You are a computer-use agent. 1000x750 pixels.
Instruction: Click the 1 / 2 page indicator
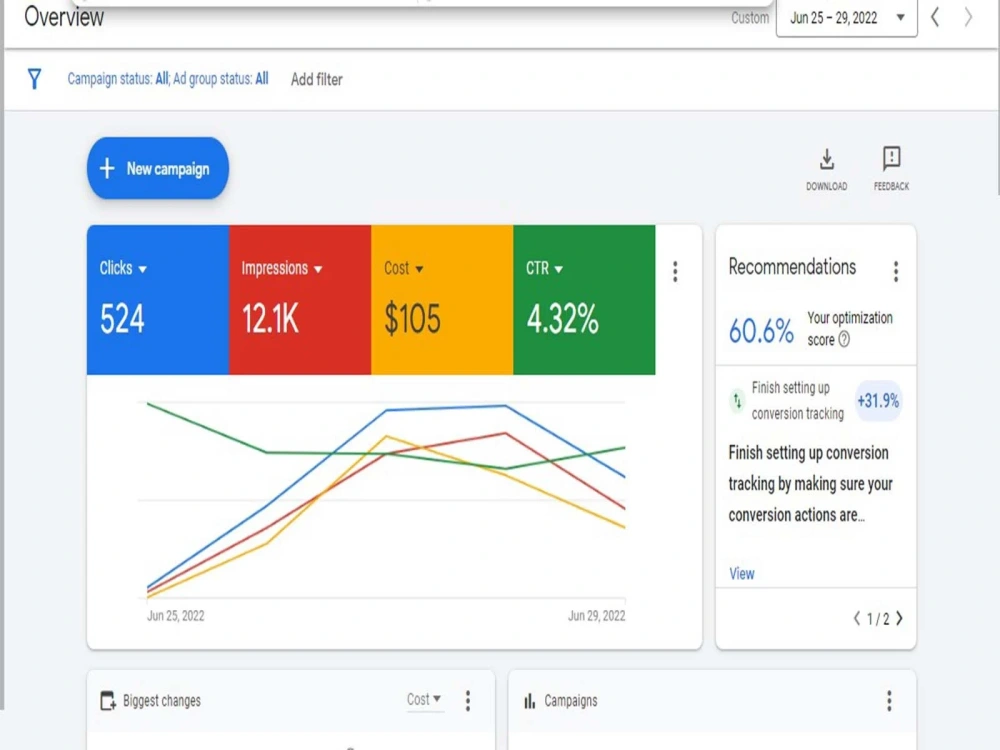(878, 619)
